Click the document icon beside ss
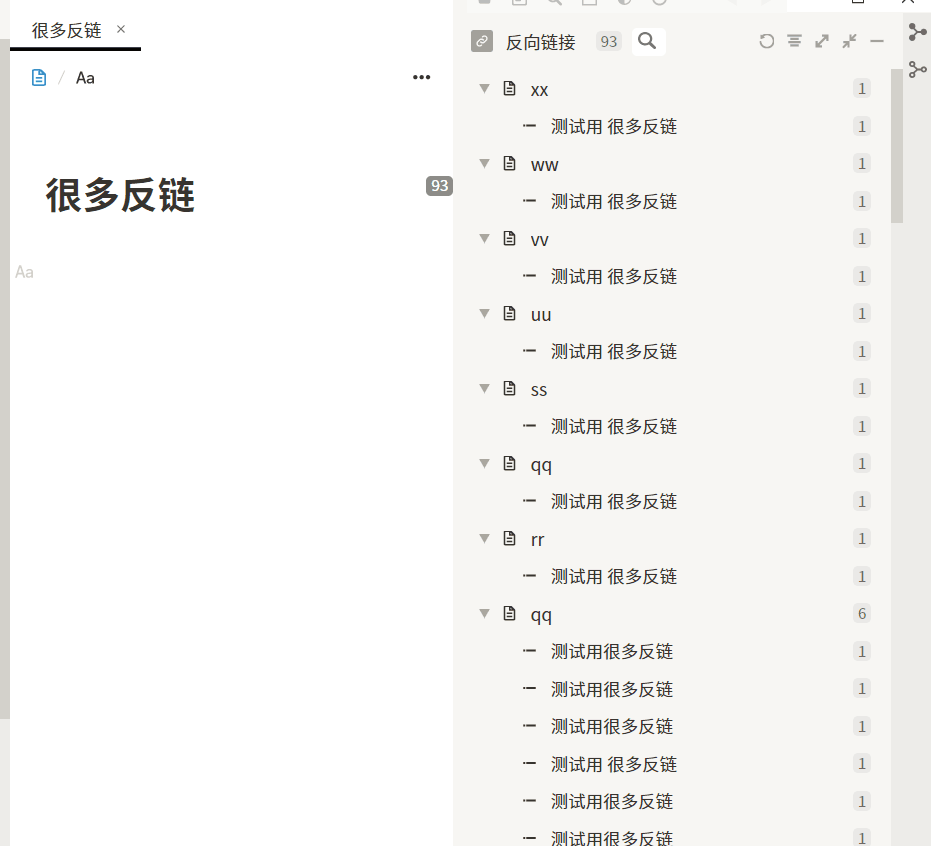This screenshot has width=931, height=846. tap(509, 388)
